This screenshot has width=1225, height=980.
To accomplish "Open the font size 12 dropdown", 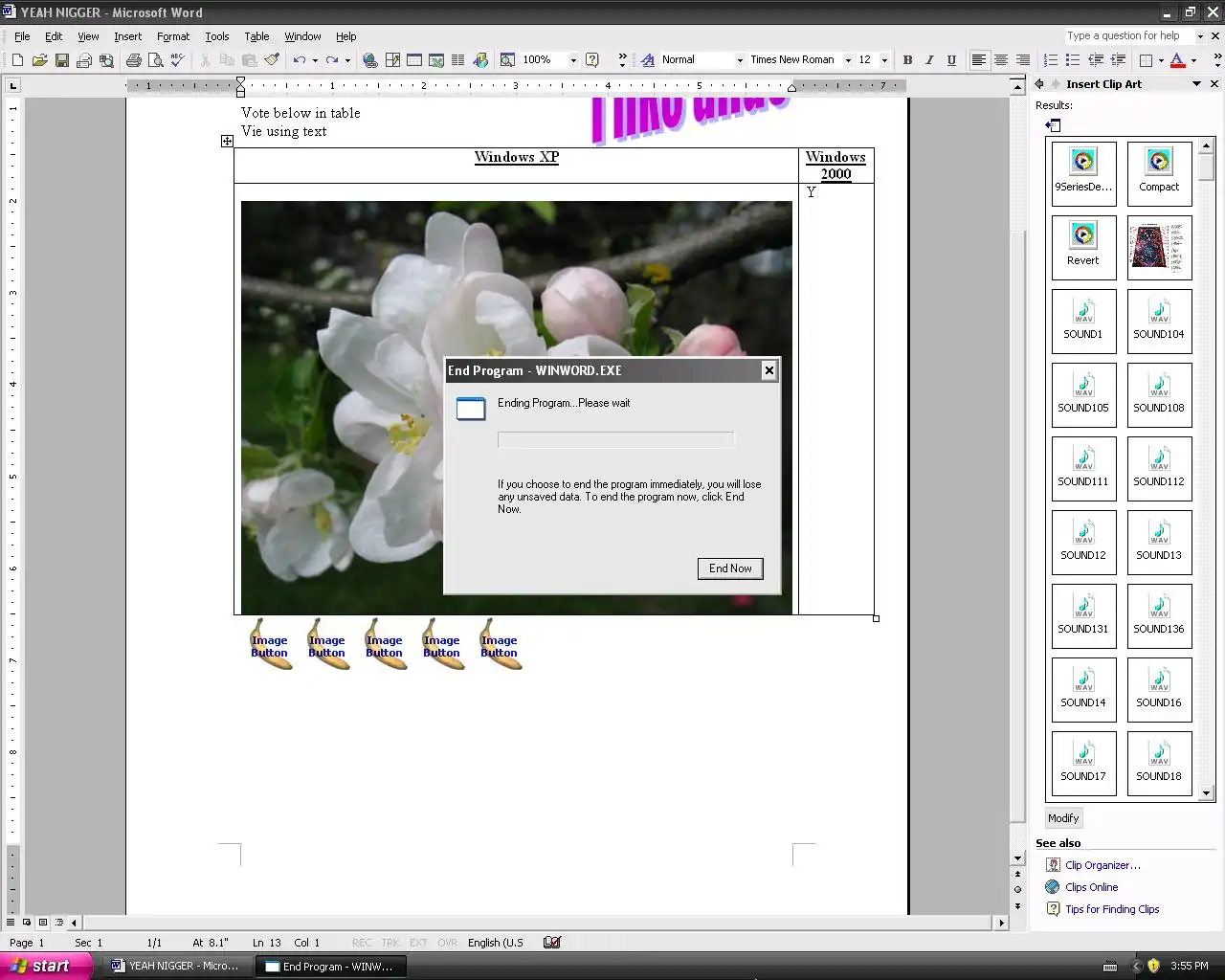I will tap(884, 60).
